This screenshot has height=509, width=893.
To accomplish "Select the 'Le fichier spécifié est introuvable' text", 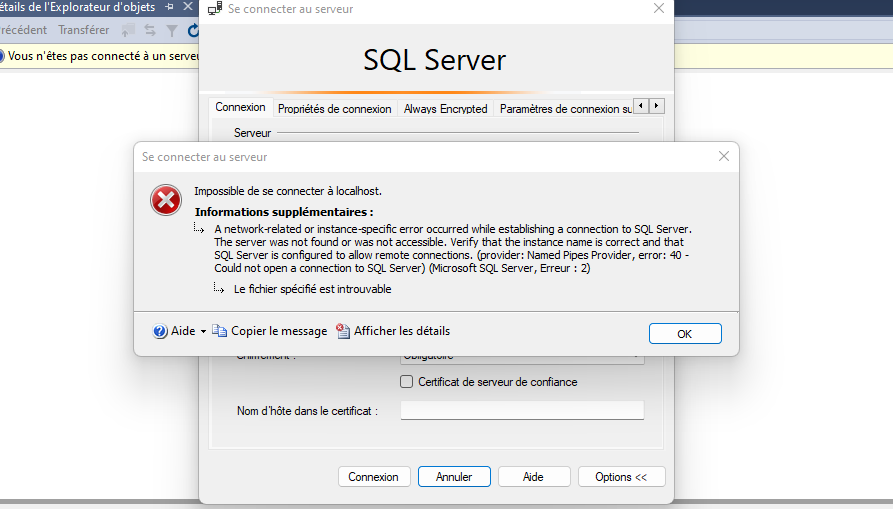I will pyautogui.click(x=313, y=289).
